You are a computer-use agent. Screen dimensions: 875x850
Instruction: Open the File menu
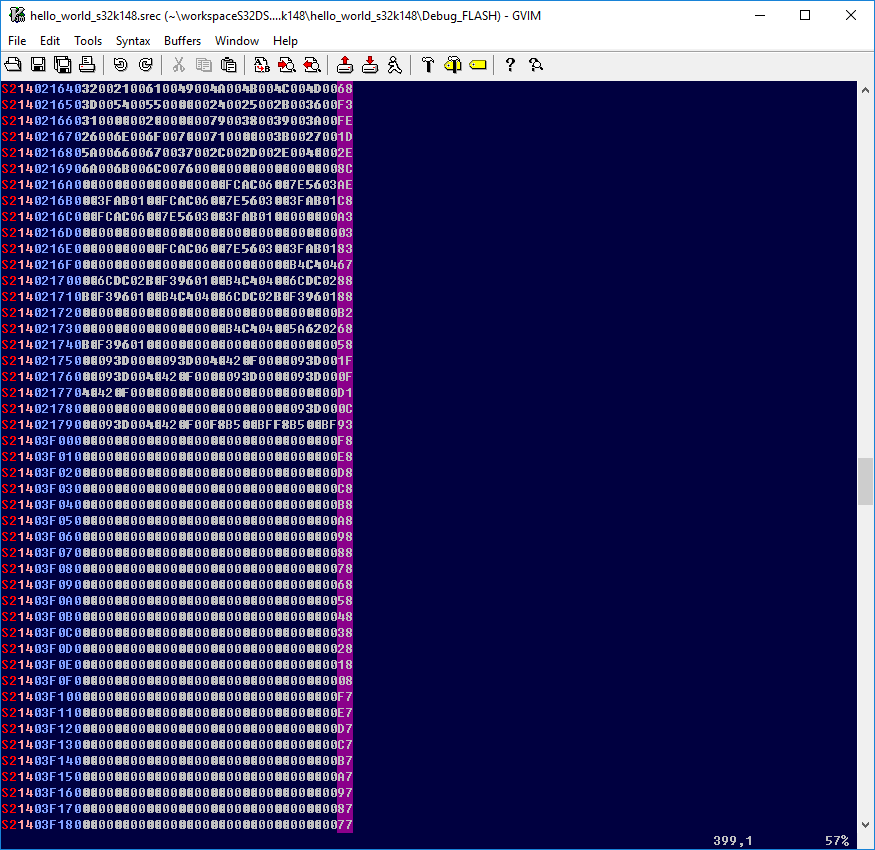17,41
